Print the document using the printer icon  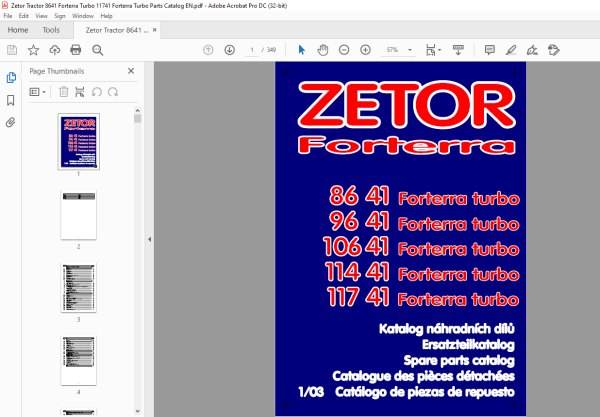coord(76,50)
